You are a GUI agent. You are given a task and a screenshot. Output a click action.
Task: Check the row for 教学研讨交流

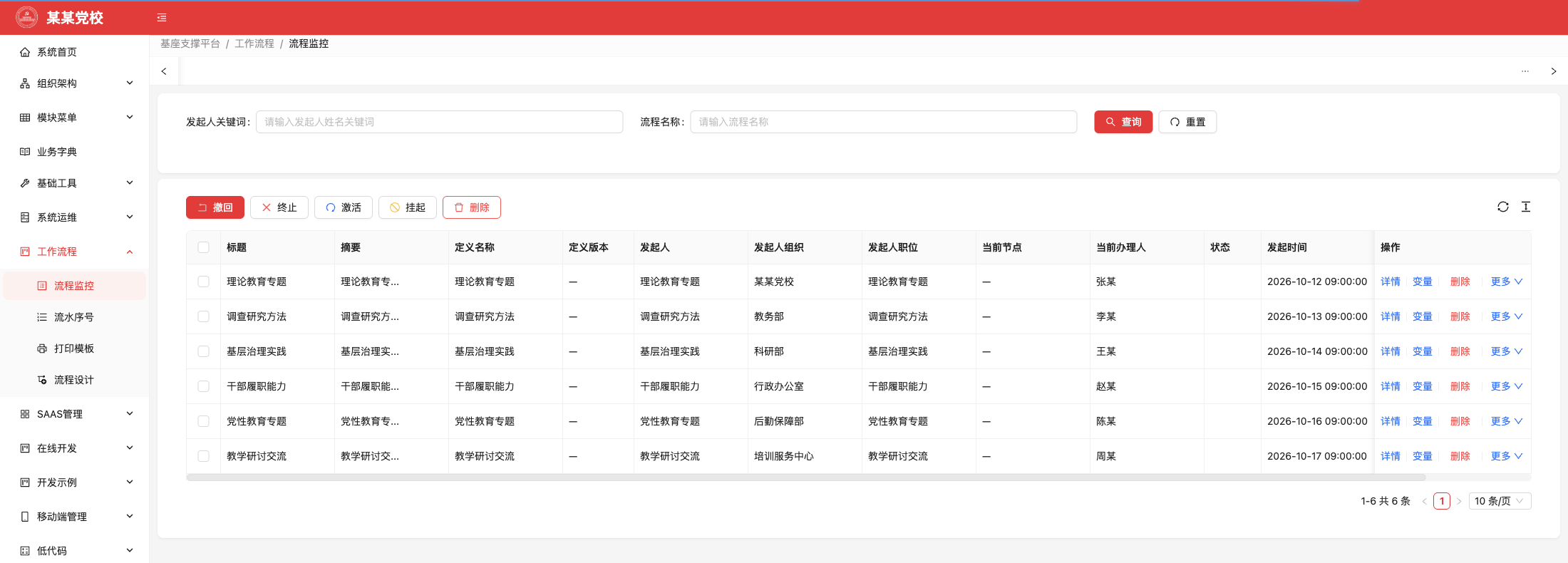pyautogui.click(x=204, y=456)
